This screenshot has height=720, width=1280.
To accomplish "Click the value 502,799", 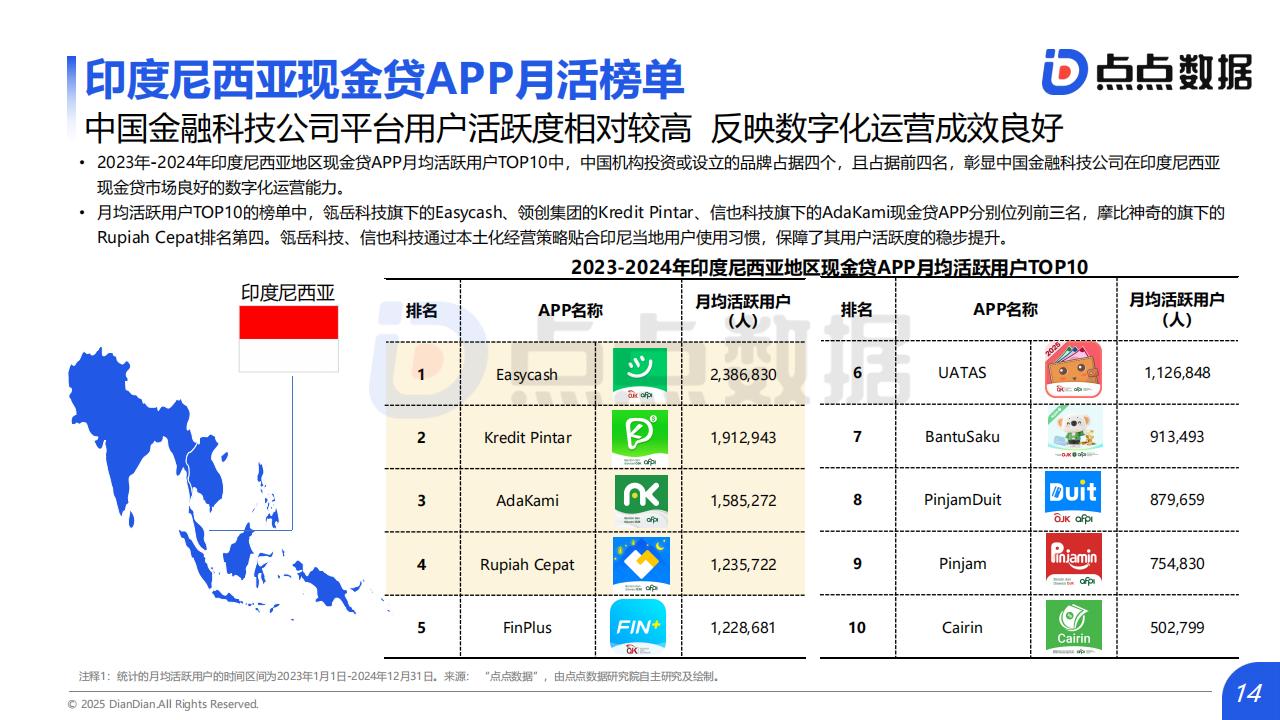I will pos(1177,628).
